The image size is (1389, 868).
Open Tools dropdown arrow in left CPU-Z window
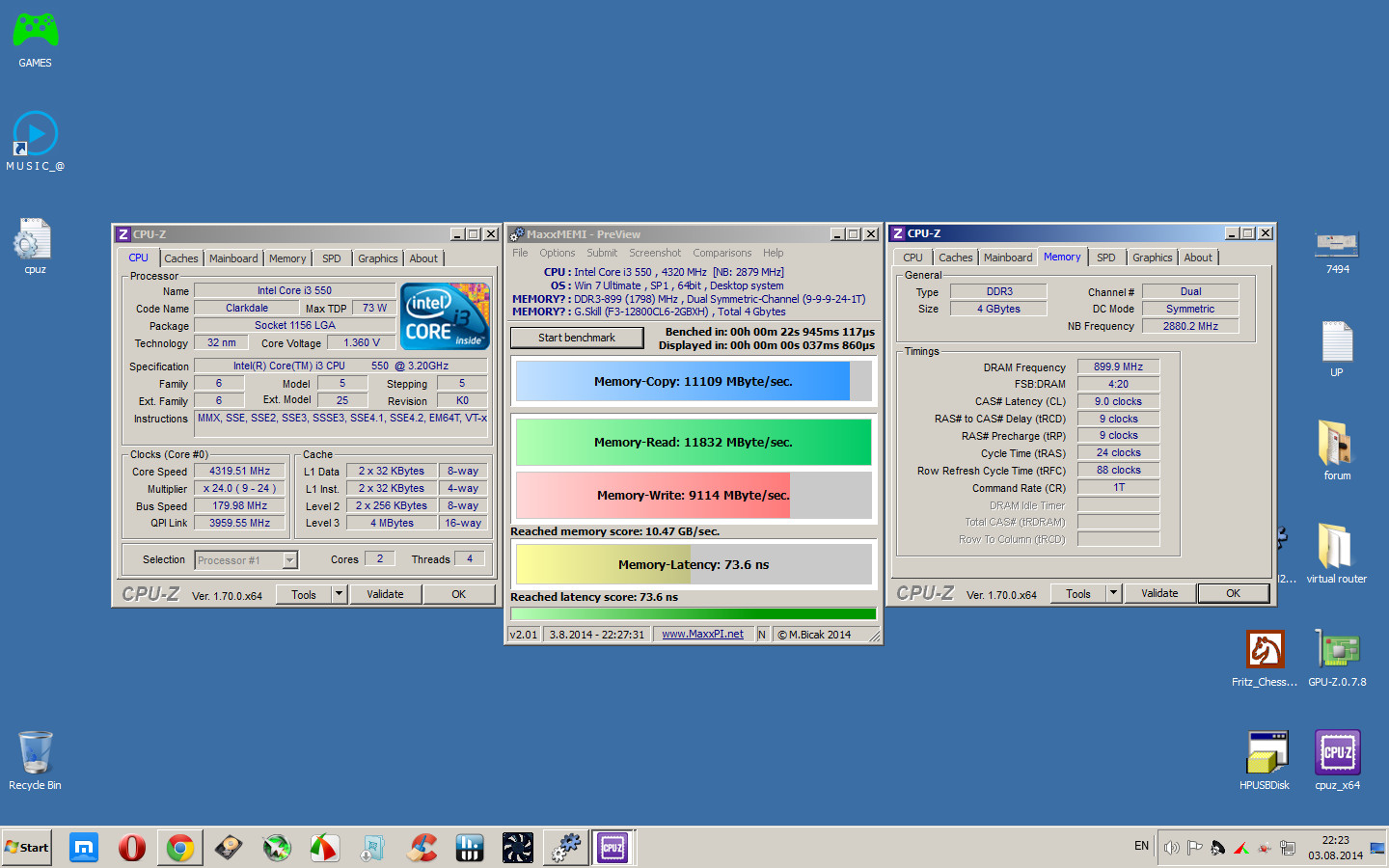[340, 594]
